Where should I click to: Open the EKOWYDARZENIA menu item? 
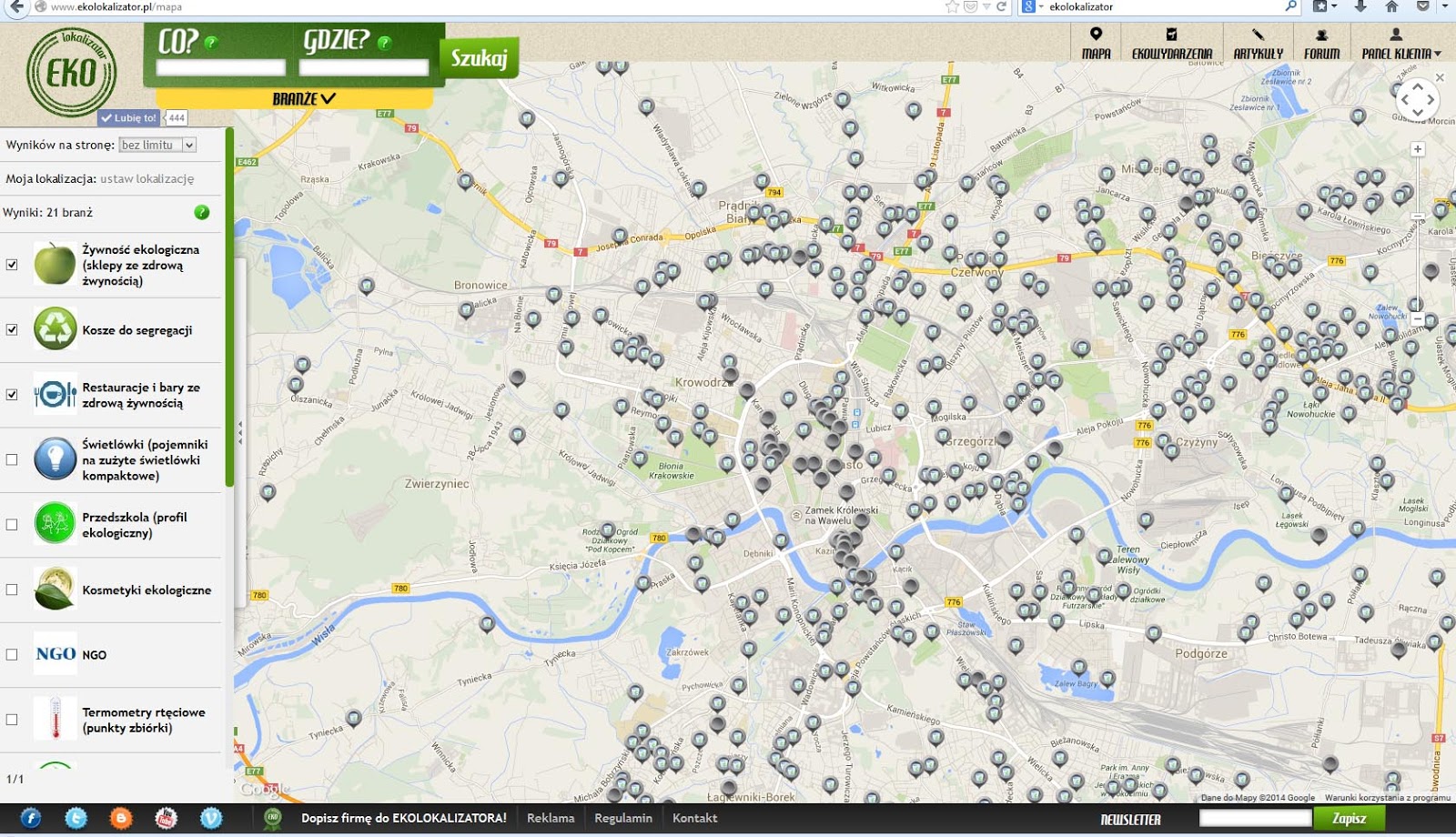pos(1171,44)
